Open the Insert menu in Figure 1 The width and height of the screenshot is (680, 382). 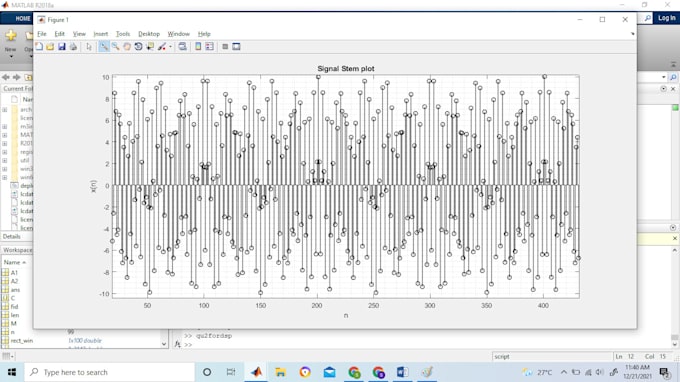pyautogui.click(x=101, y=34)
